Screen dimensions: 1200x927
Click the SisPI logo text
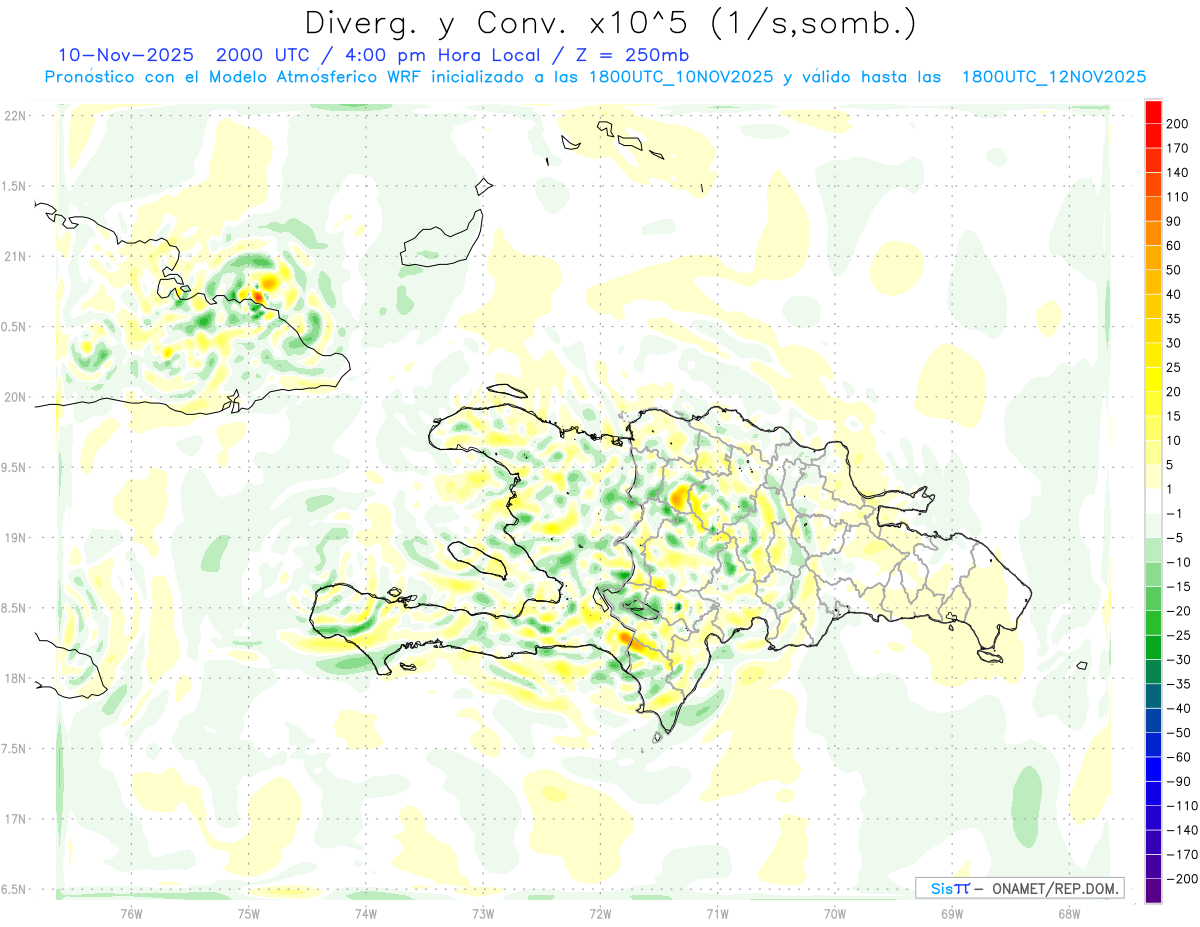coord(949,888)
